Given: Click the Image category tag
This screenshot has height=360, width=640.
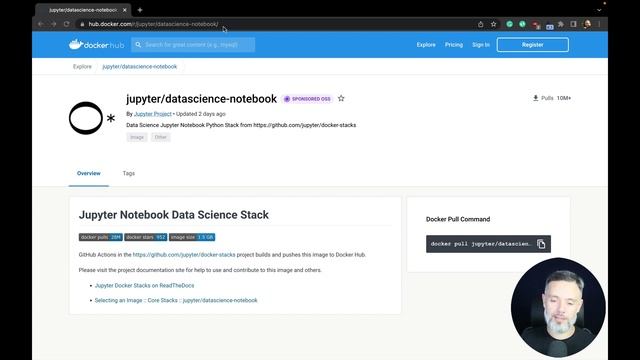Looking at the screenshot, I should point(137,137).
